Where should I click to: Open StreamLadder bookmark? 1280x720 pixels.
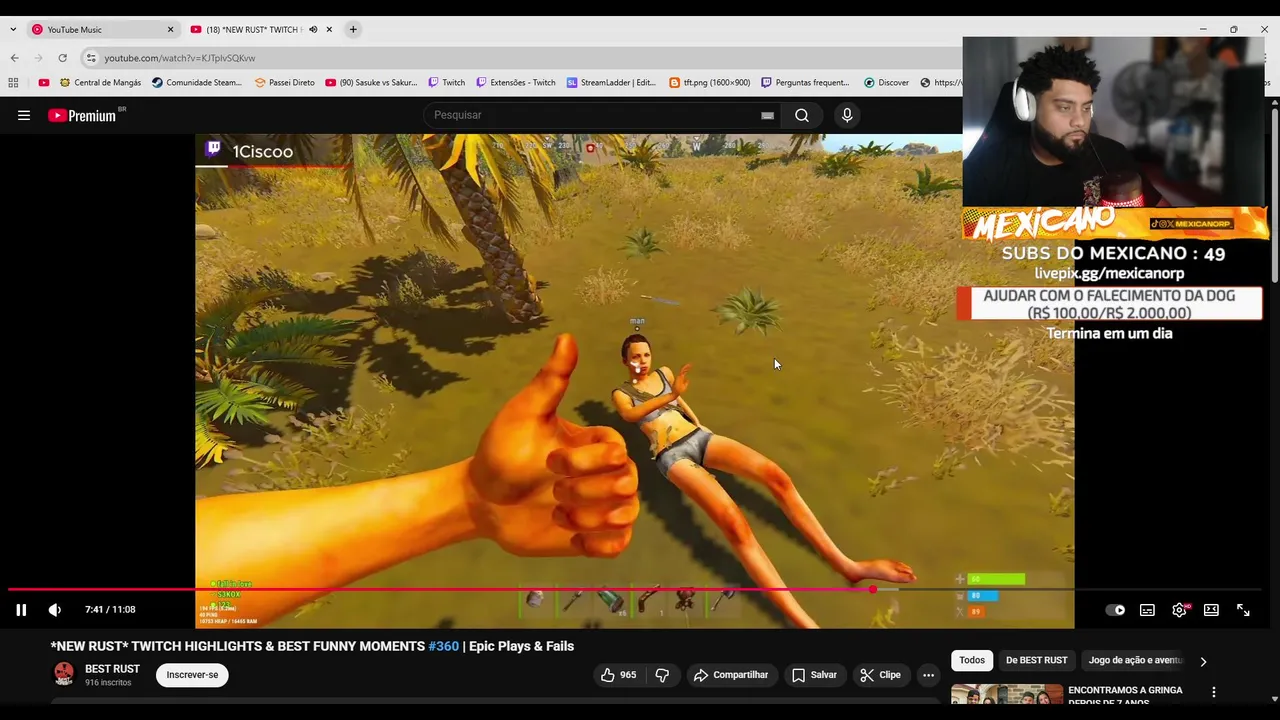(611, 83)
